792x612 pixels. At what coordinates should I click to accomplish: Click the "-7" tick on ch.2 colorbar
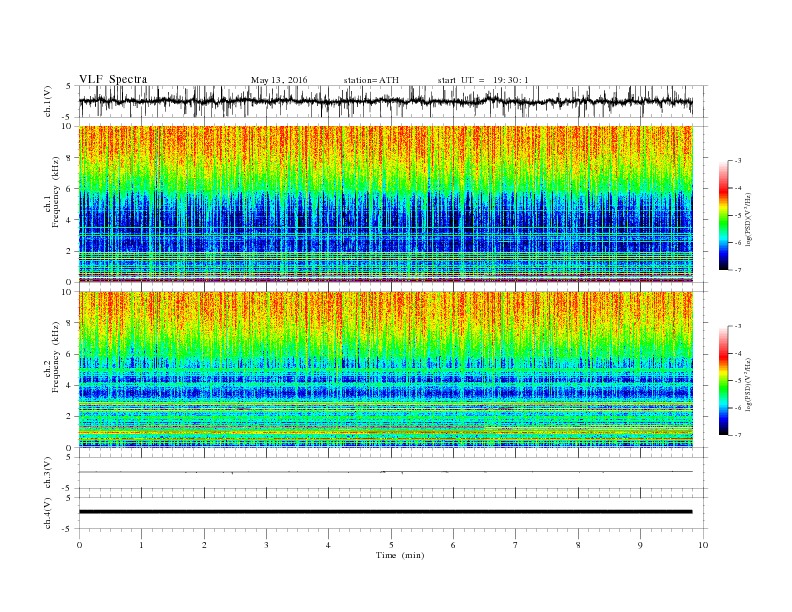coord(738,435)
